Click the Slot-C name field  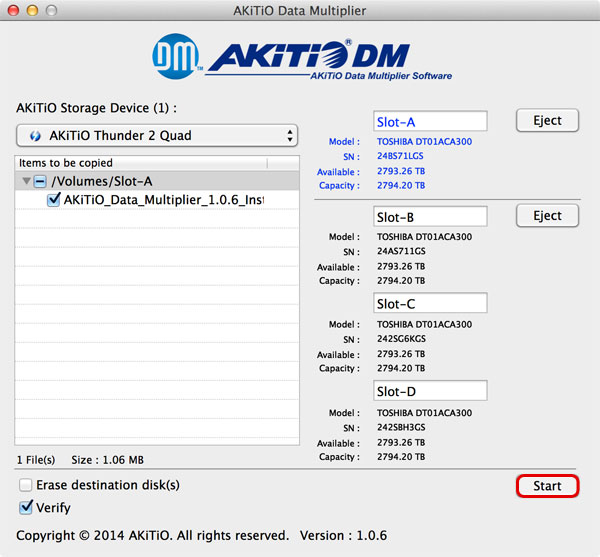[430, 303]
